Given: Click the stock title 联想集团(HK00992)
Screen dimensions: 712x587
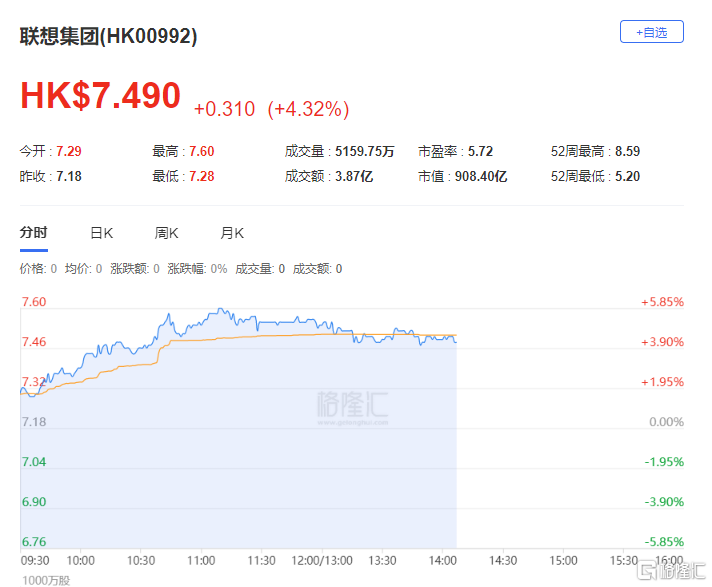Looking at the screenshot, I should coord(109,36).
